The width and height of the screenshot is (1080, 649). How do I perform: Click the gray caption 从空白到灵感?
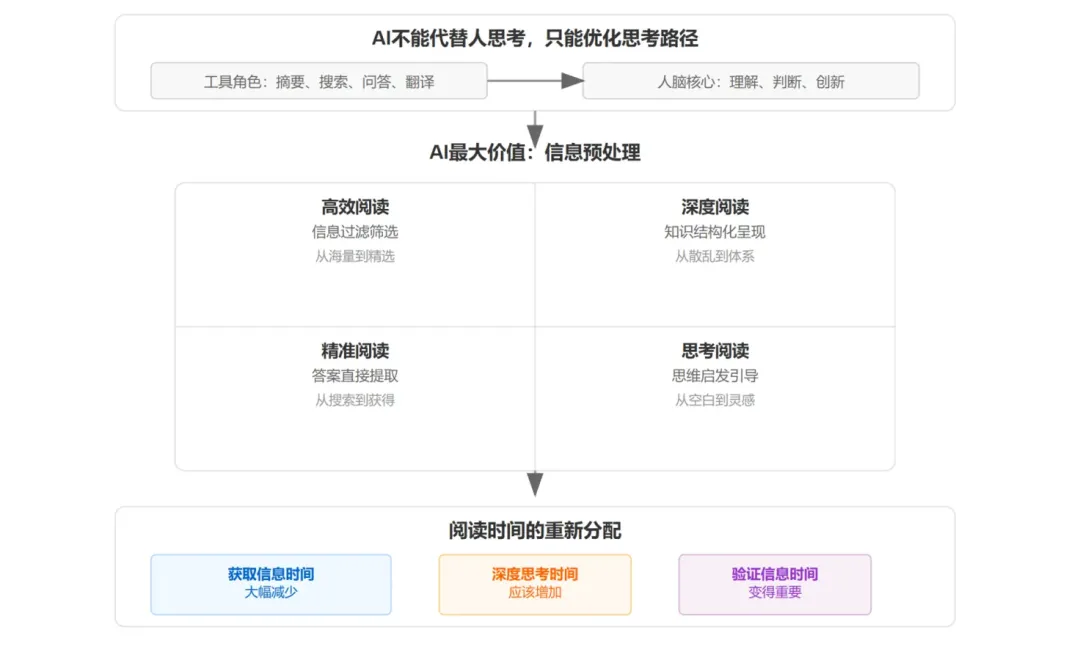(715, 400)
